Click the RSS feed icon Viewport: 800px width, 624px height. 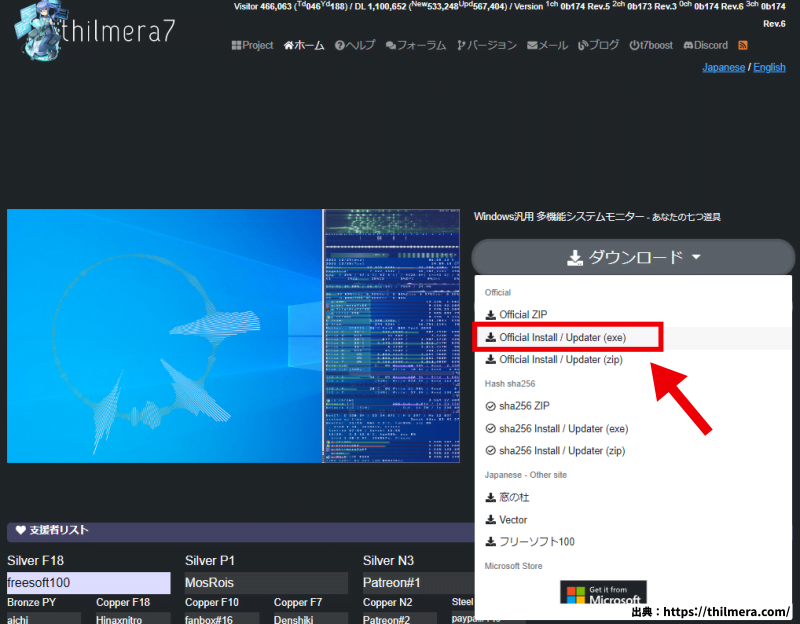pyautogui.click(x=744, y=46)
